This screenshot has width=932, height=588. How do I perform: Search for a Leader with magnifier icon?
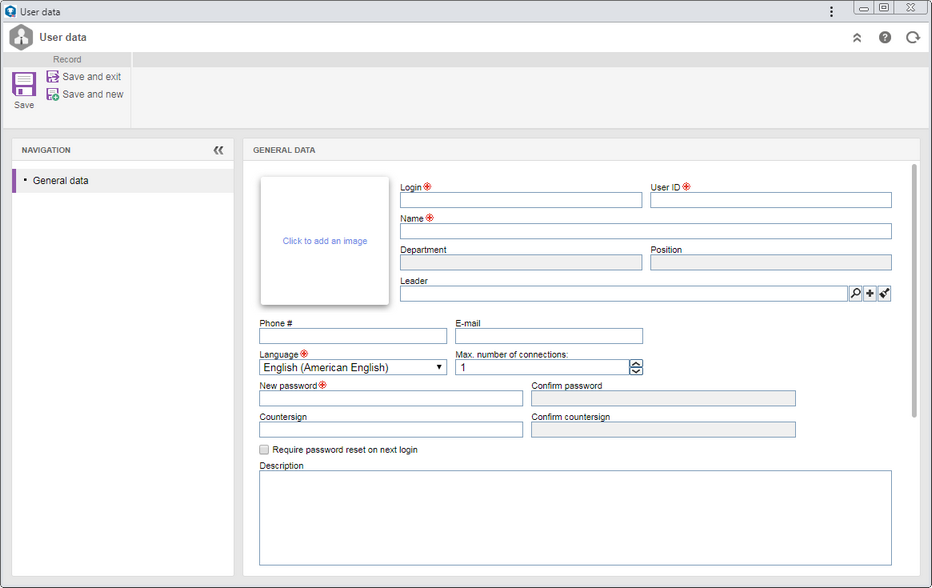pyautogui.click(x=855, y=293)
